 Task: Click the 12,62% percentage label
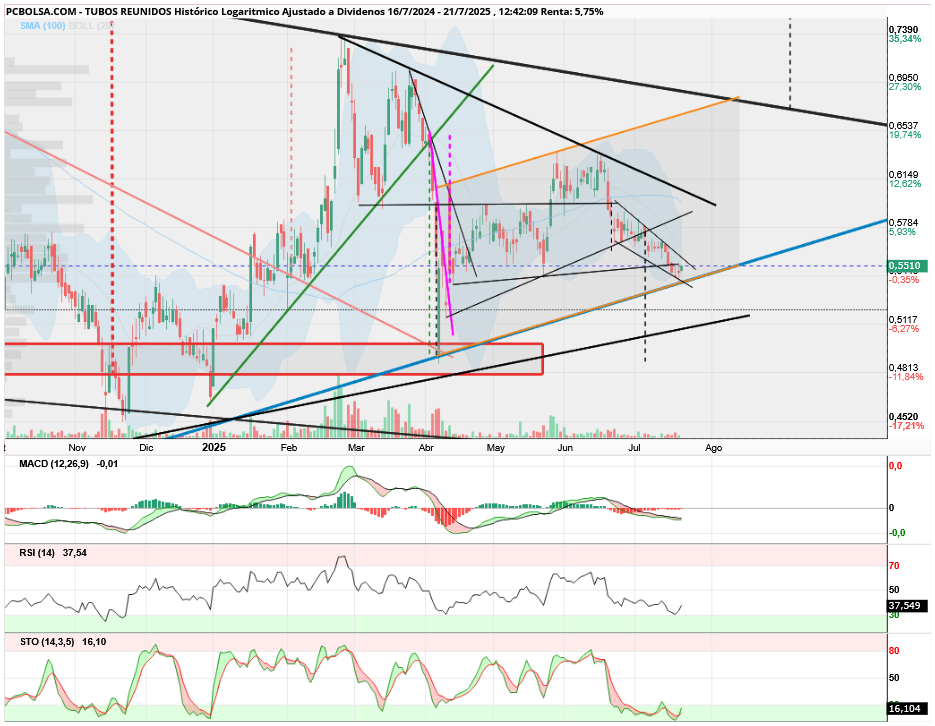(x=905, y=184)
